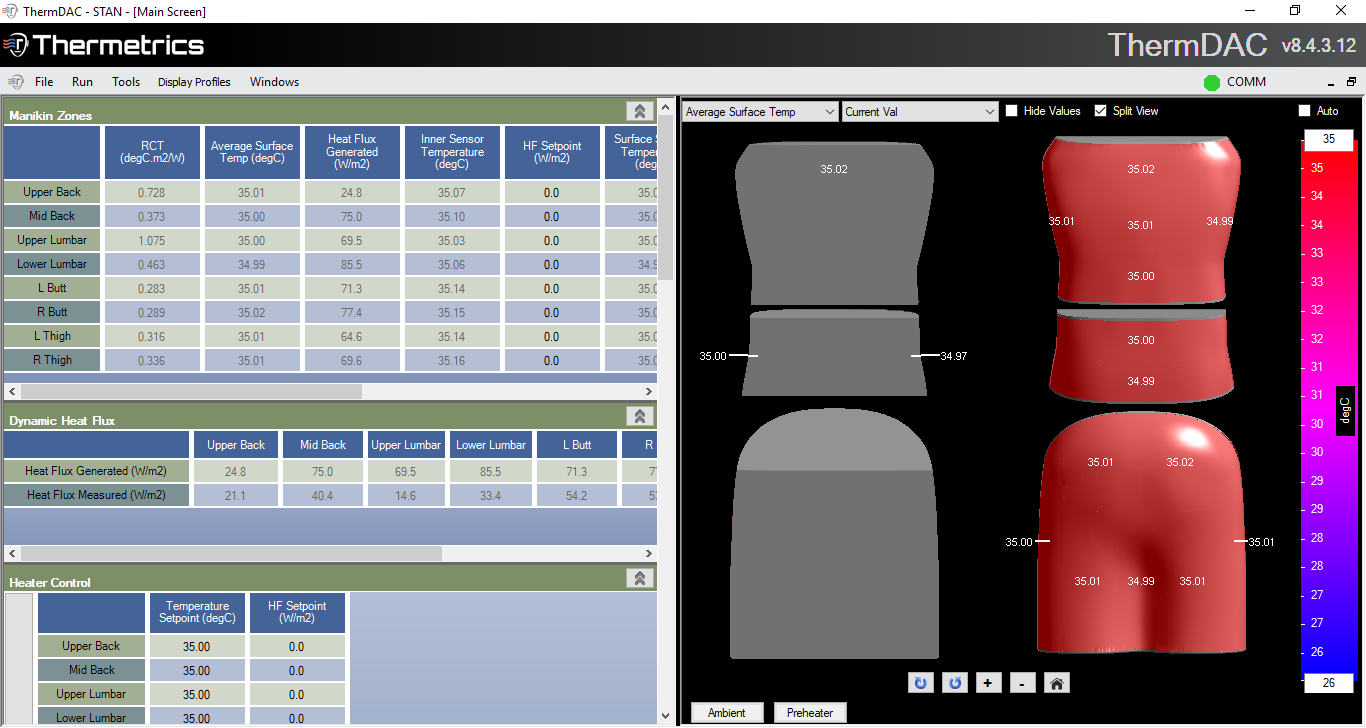This screenshot has width=1366, height=728.
Task: Click the RCT value 1.075
Action: 152,240
